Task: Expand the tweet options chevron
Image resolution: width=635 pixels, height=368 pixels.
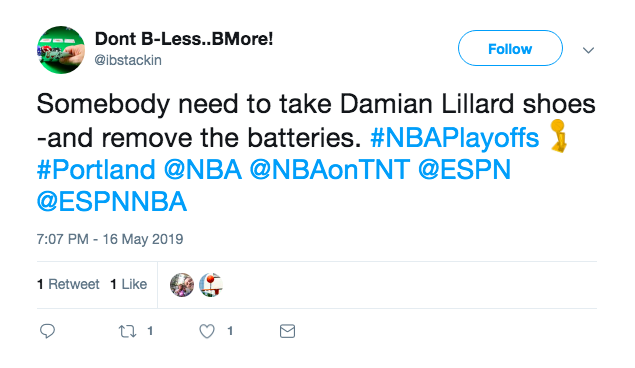Action: 588,50
